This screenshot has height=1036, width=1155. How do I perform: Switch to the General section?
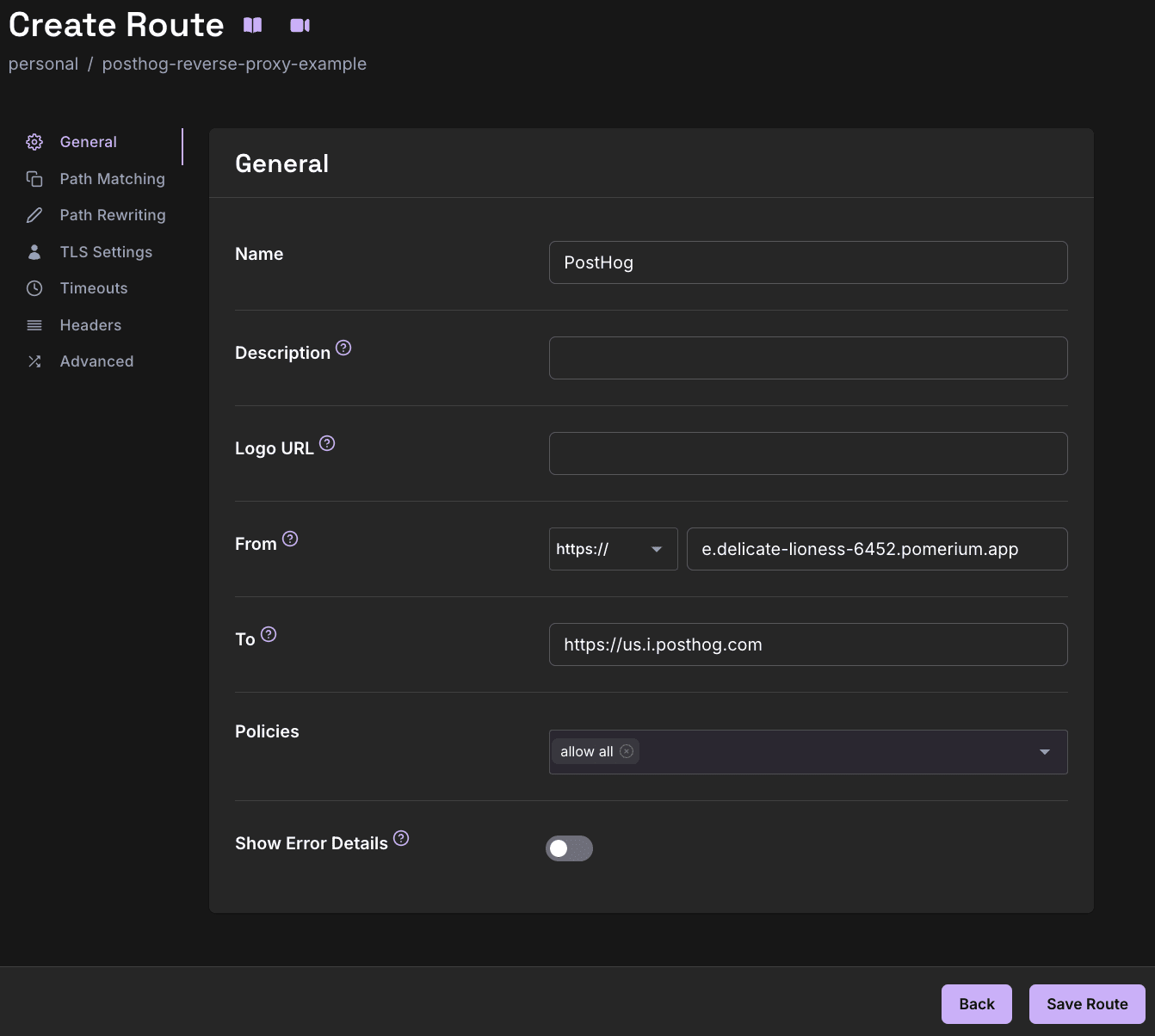point(89,142)
